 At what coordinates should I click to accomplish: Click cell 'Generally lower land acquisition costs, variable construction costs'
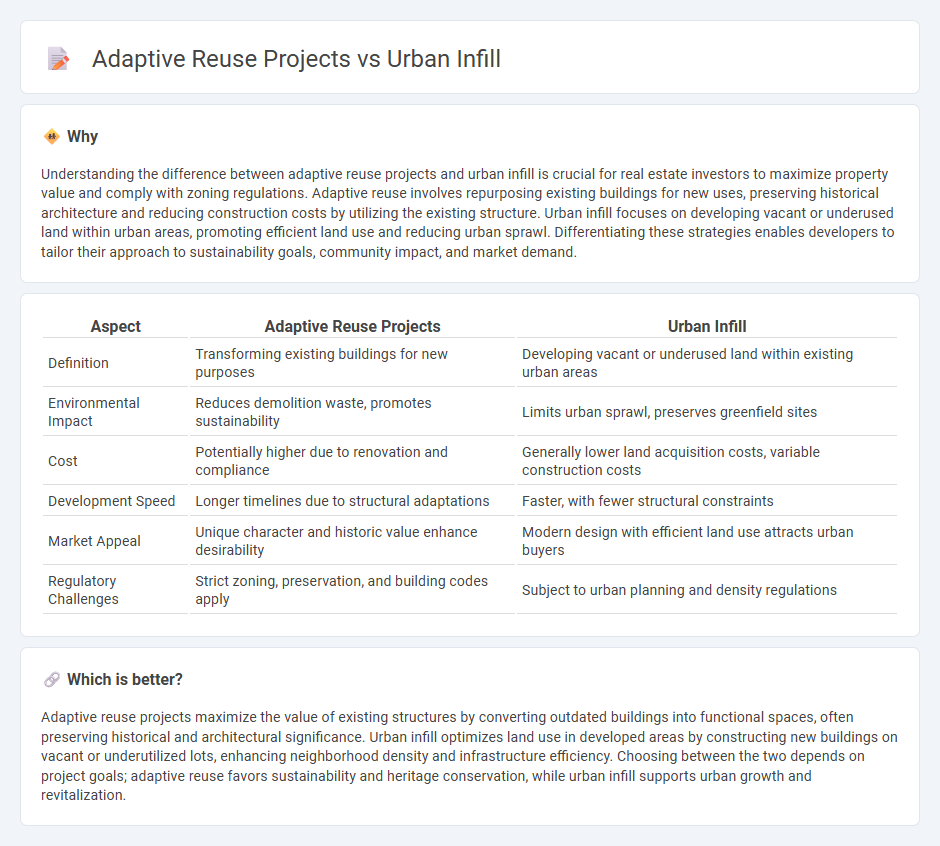coord(707,461)
